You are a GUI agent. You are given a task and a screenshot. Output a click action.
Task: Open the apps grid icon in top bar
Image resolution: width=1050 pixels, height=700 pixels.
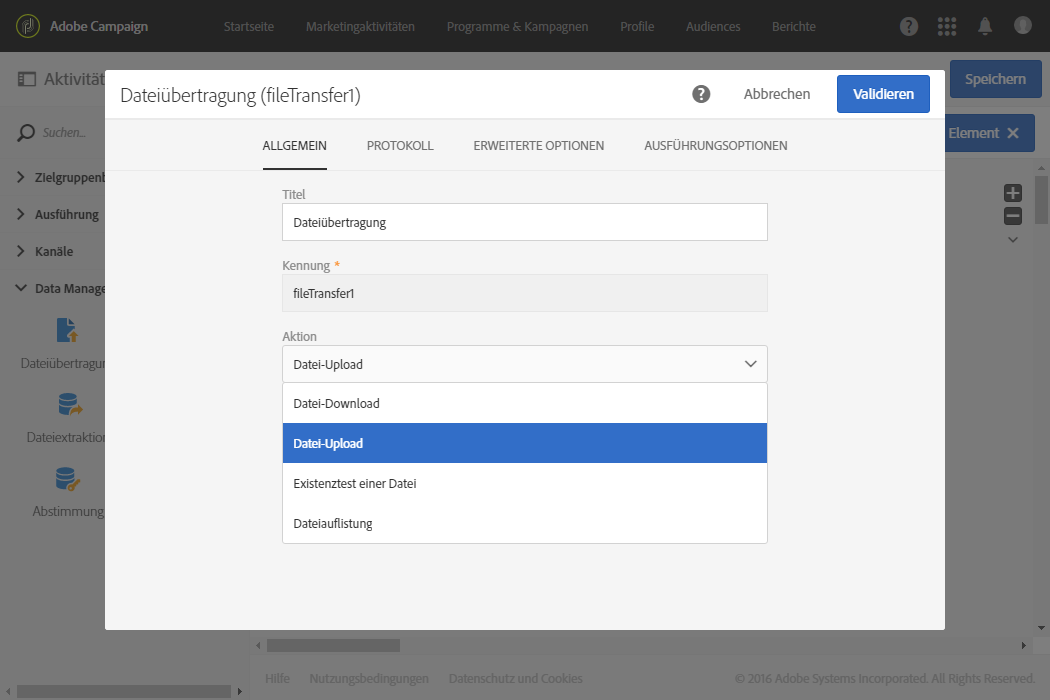(x=946, y=26)
